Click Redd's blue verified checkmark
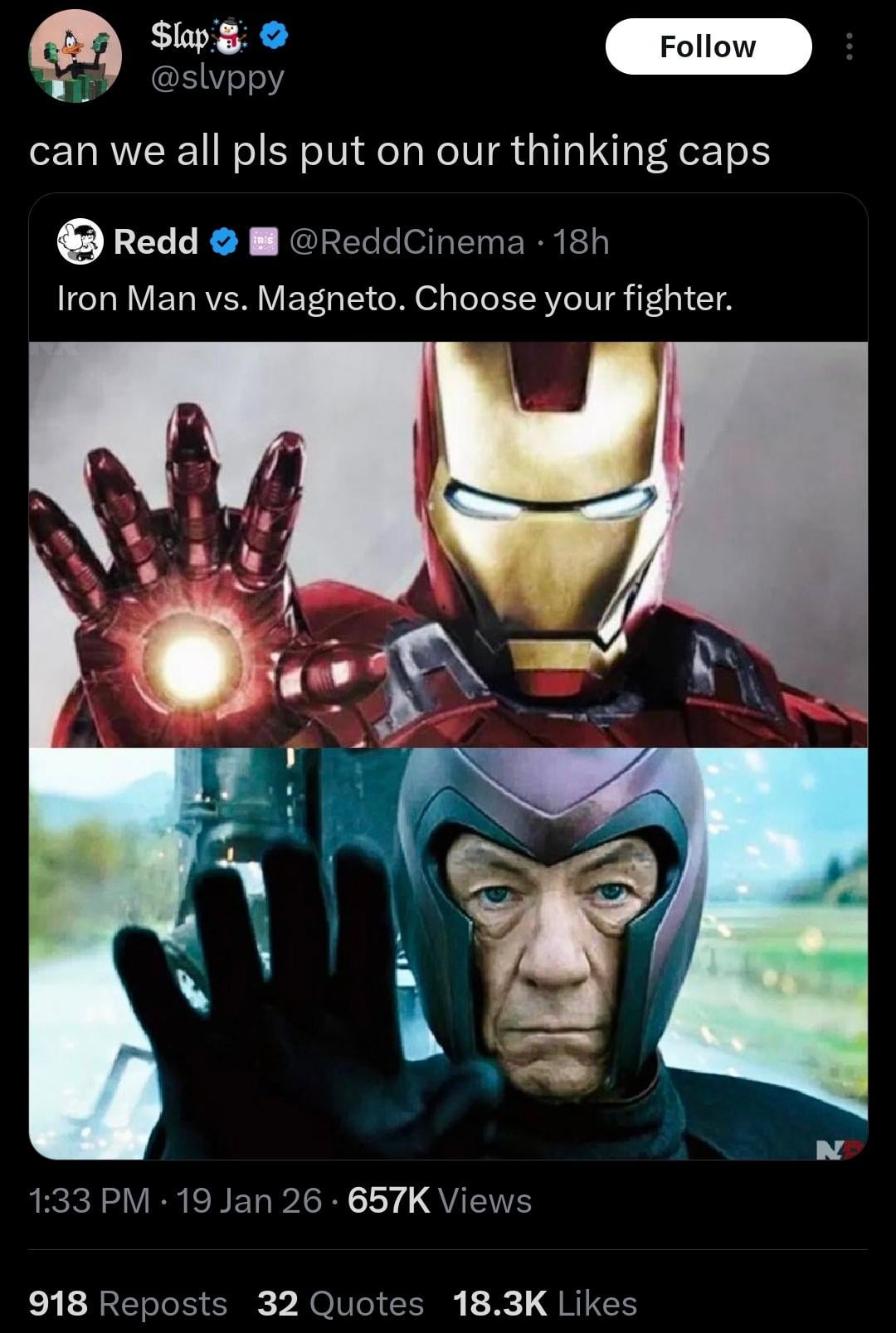Image resolution: width=896 pixels, height=1333 pixels. 221,242
